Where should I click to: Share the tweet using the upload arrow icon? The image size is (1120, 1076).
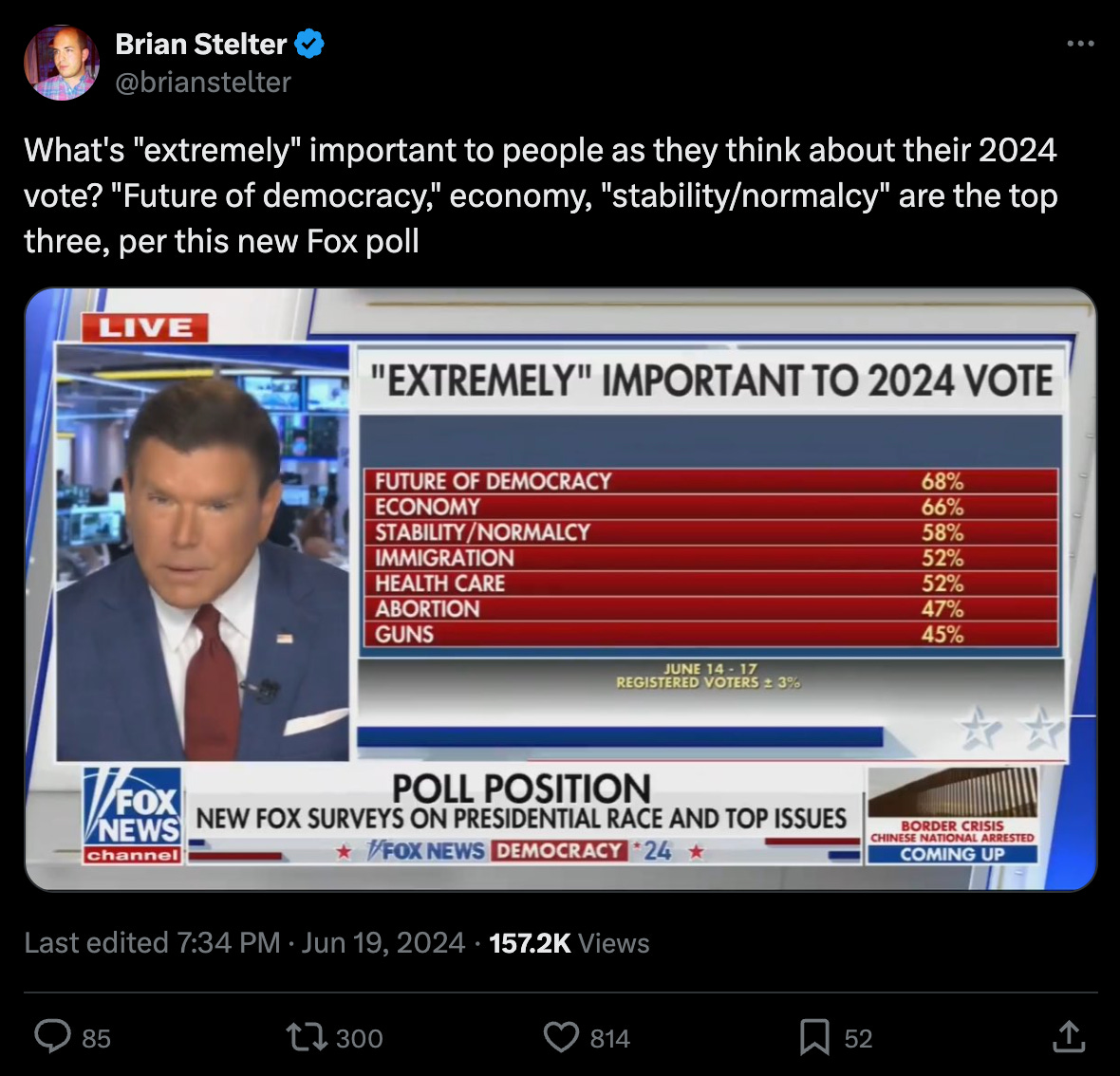(1068, 1038)
